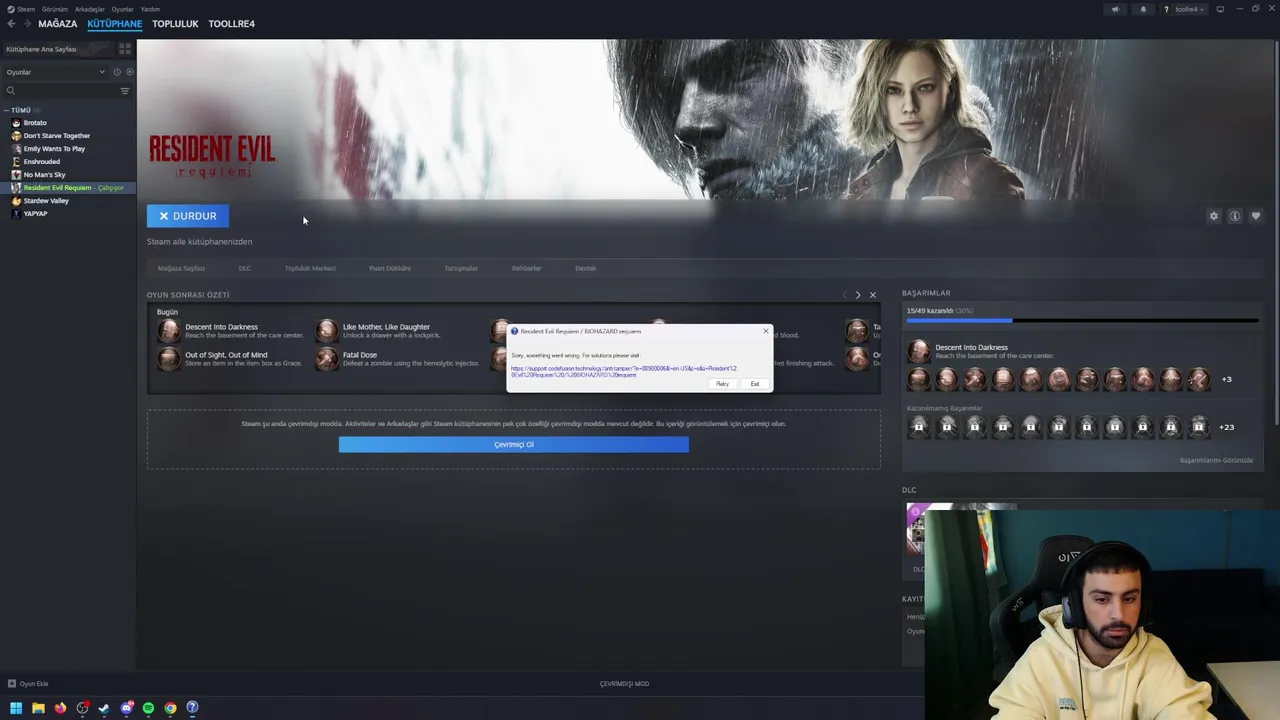Open Oyunlar category dropdown

click(x=55, y=72)
